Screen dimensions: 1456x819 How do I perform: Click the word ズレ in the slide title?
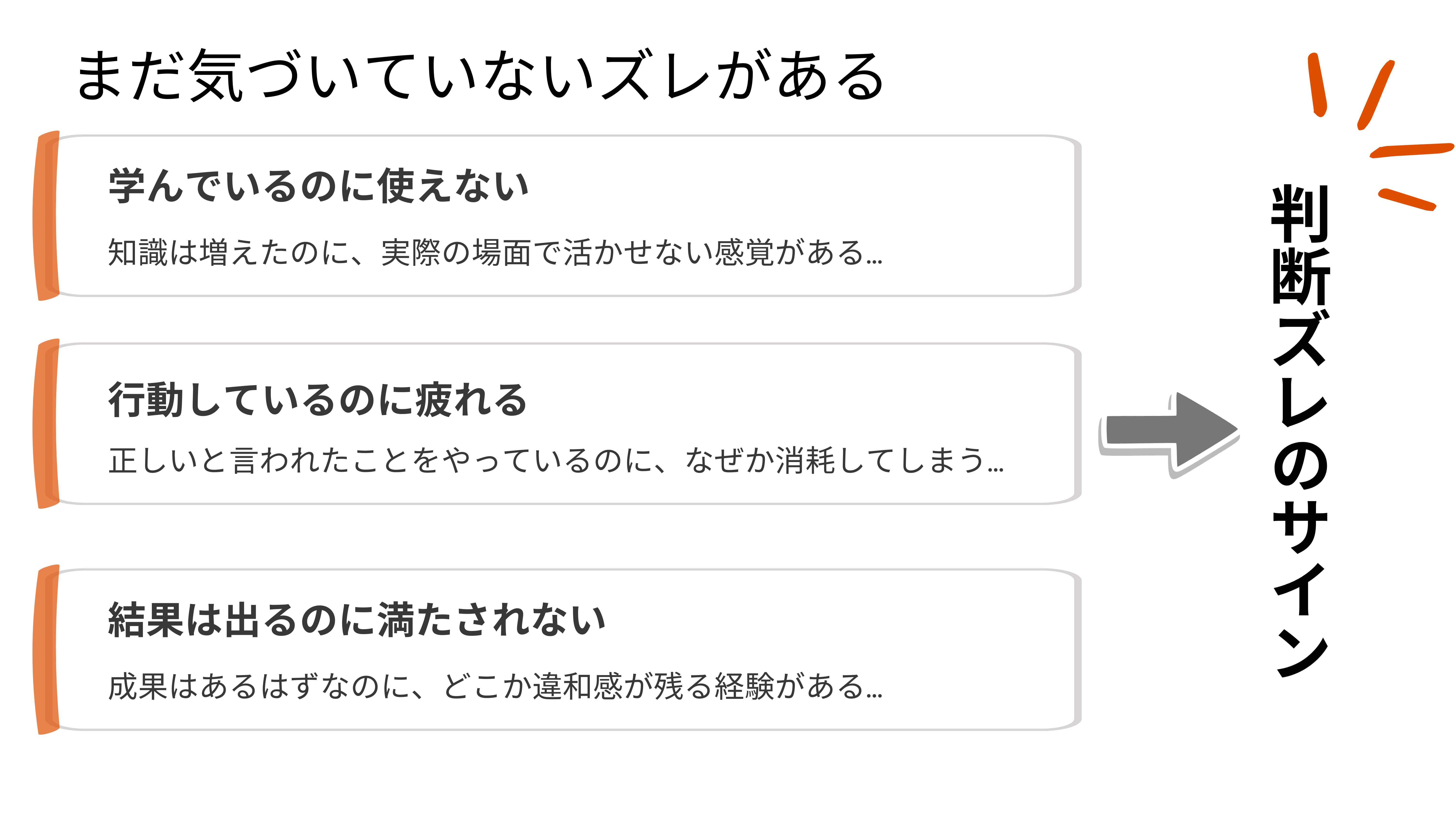656,76
